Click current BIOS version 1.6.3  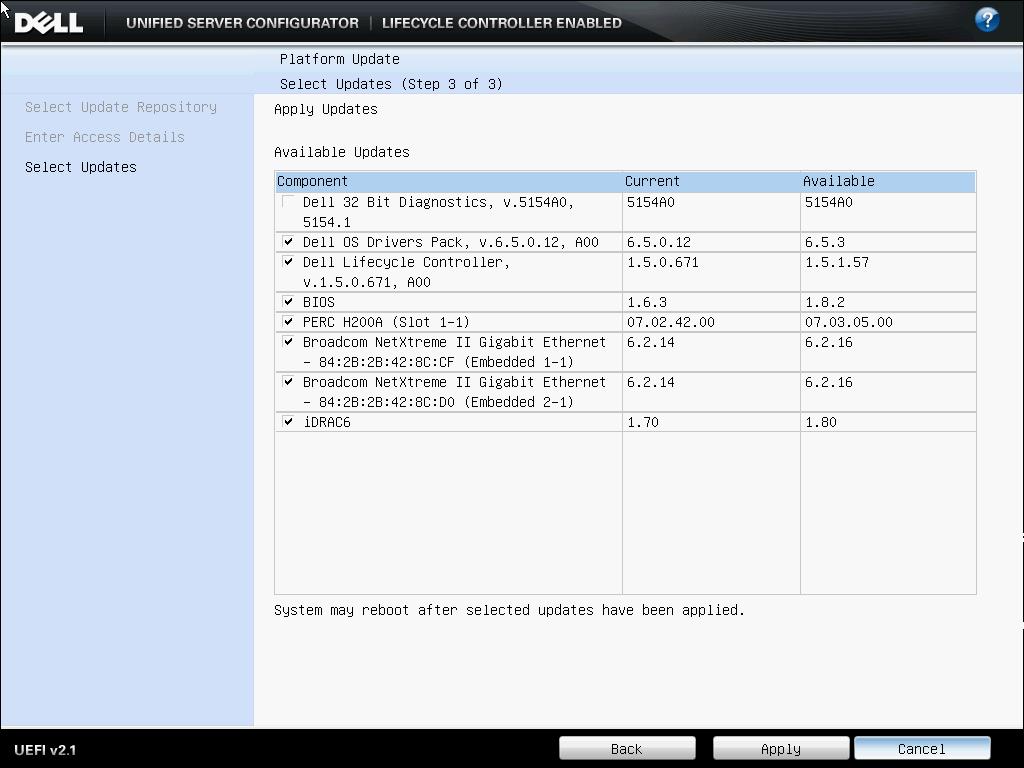(647, 302)
